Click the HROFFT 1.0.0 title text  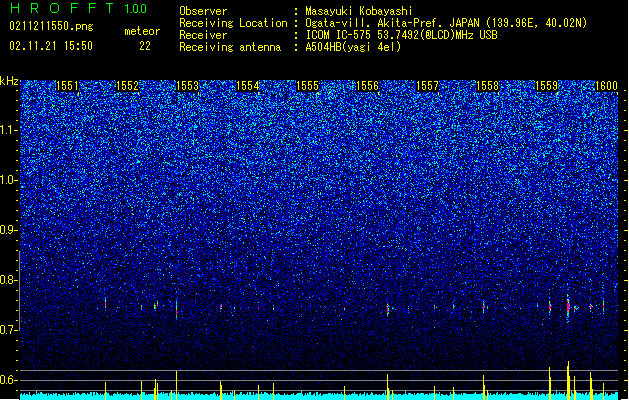[x=78, y=8]
